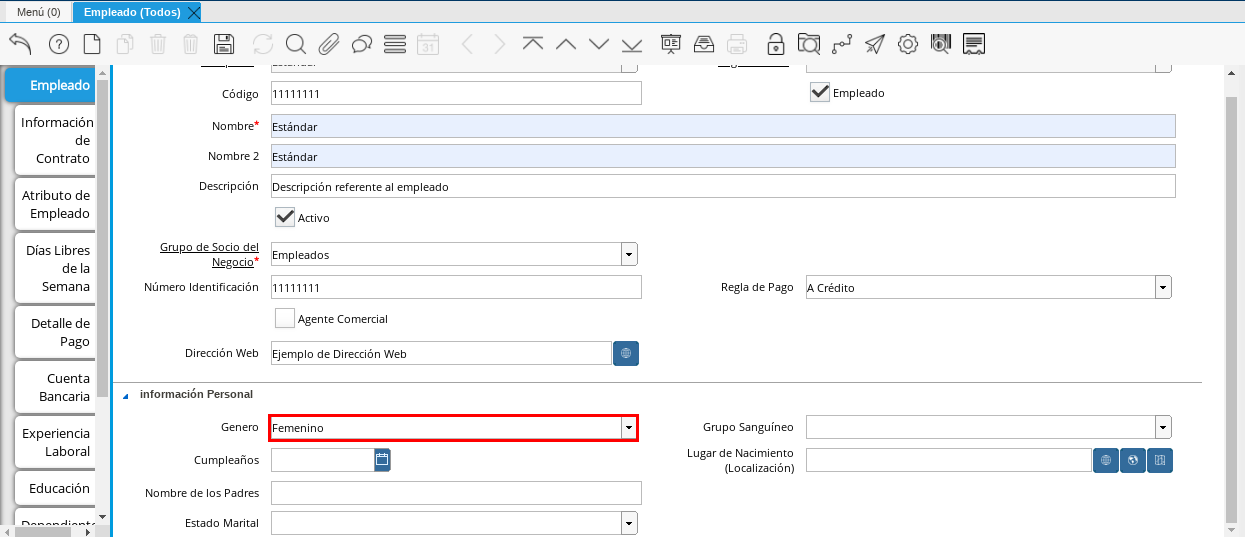
Task: Open the Dirección Web globe button
Action: pos(626,353)
